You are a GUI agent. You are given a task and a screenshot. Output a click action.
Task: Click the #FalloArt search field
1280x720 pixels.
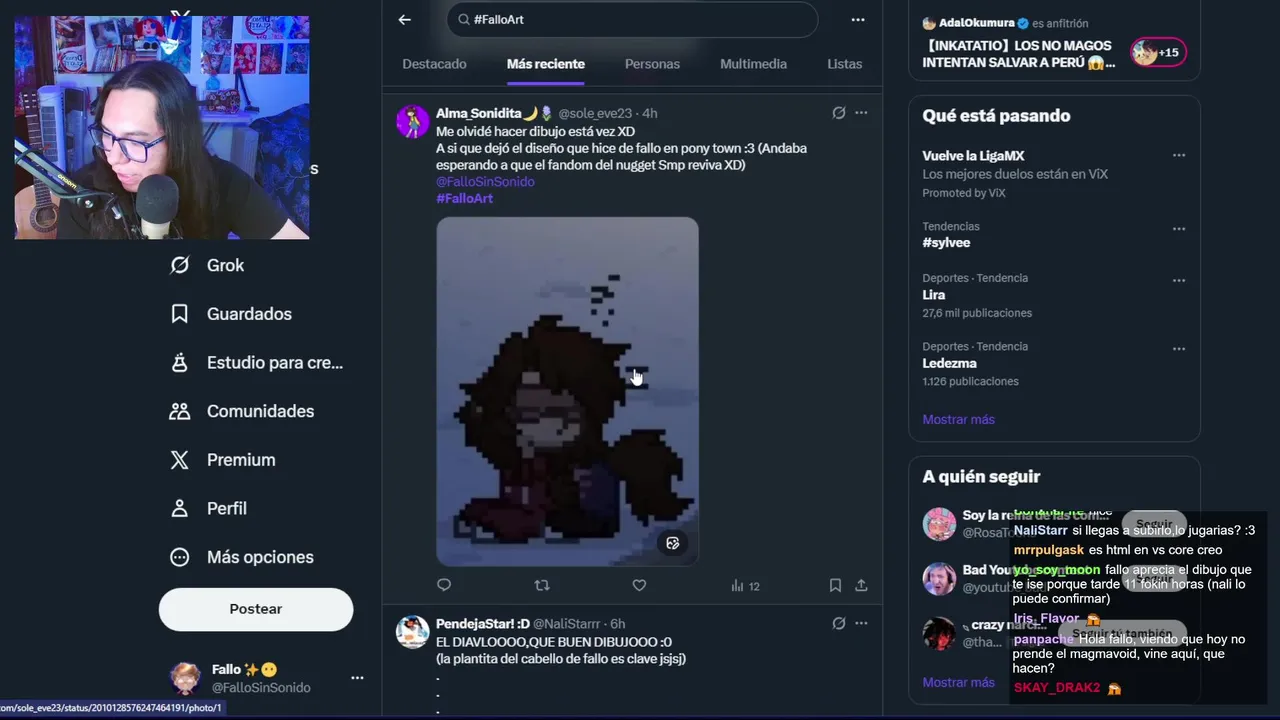pyautogui.click(x=632, y=19)
